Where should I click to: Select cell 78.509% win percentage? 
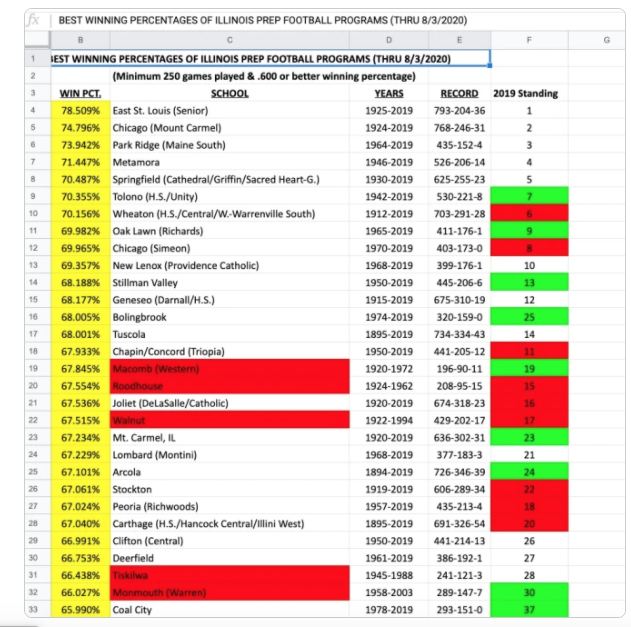click(x=80, y=111)
